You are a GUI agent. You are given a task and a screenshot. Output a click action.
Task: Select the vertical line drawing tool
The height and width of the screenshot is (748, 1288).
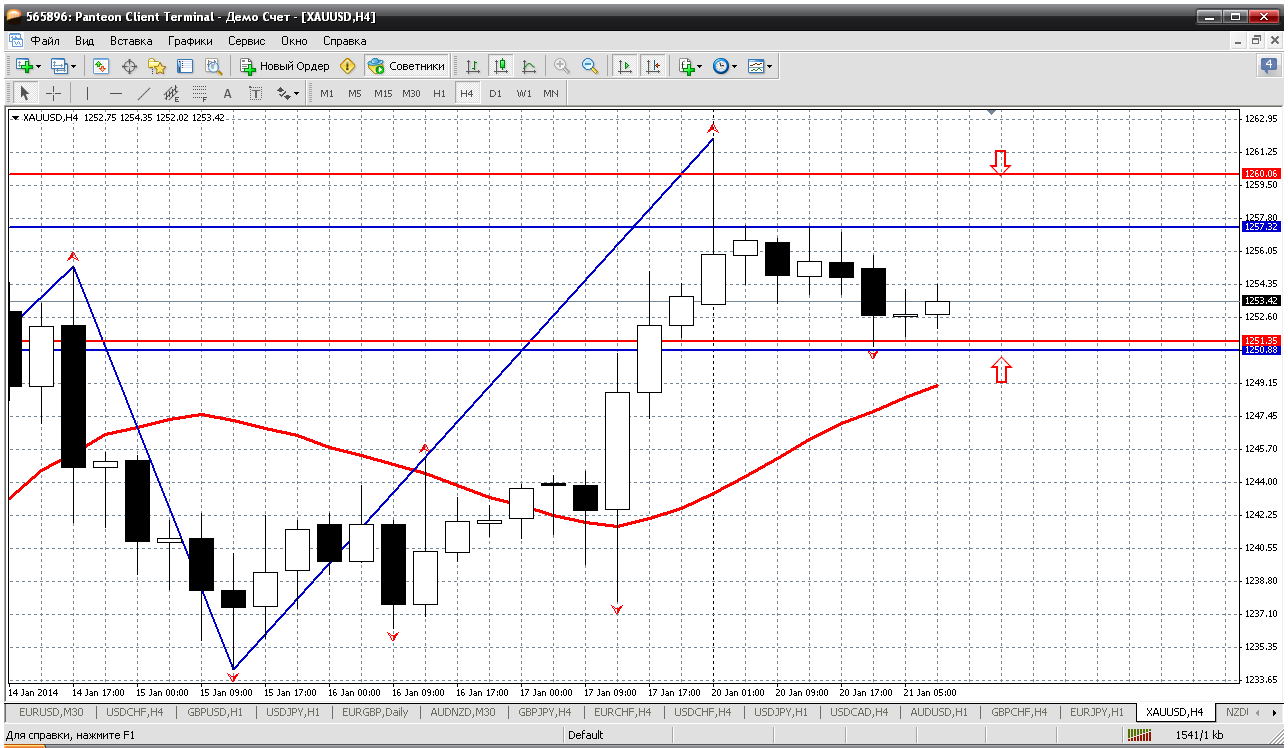point(87,93)
